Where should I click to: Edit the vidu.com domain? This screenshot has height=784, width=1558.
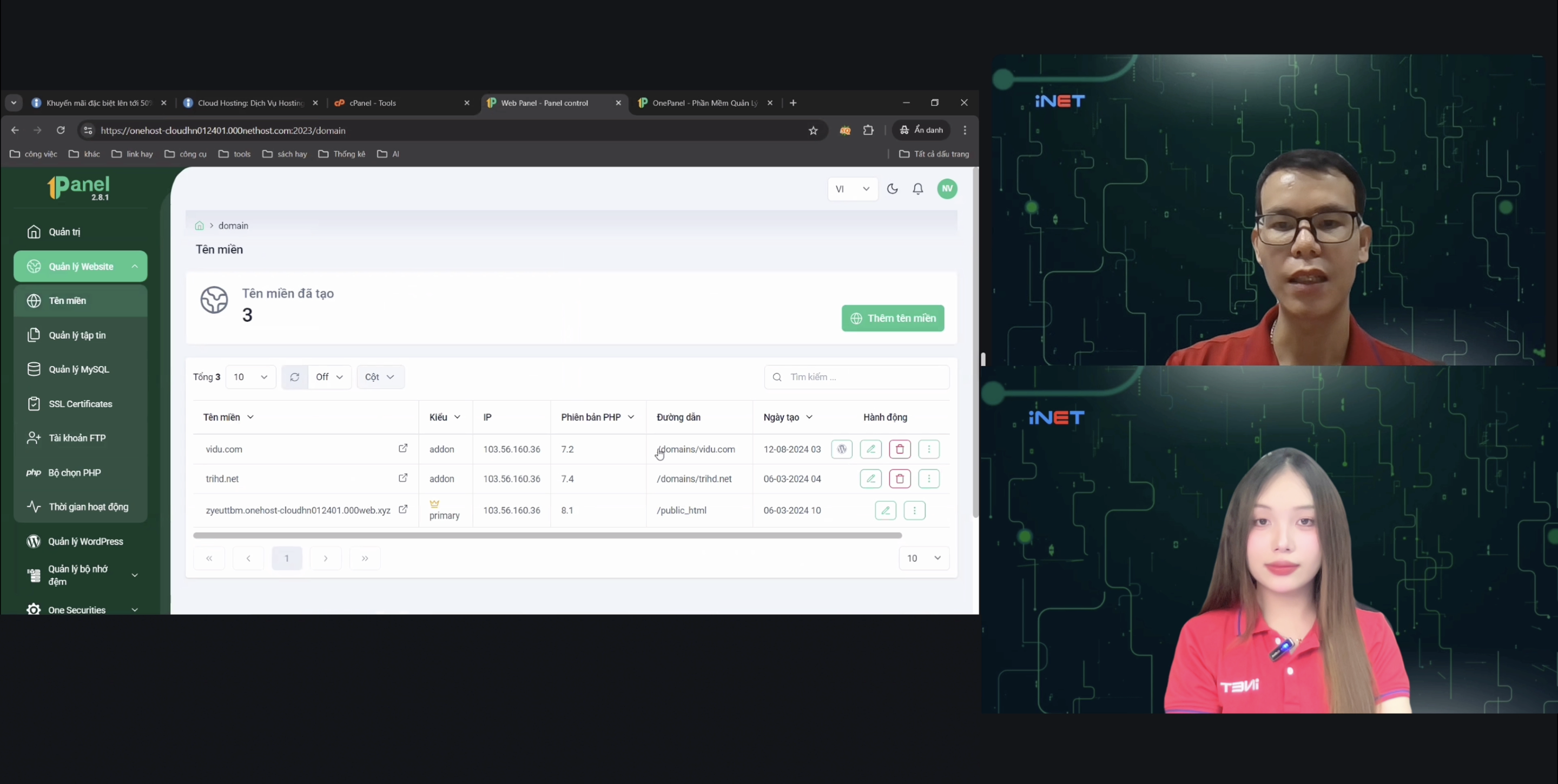pyautogui.click(x=870, y=449)
